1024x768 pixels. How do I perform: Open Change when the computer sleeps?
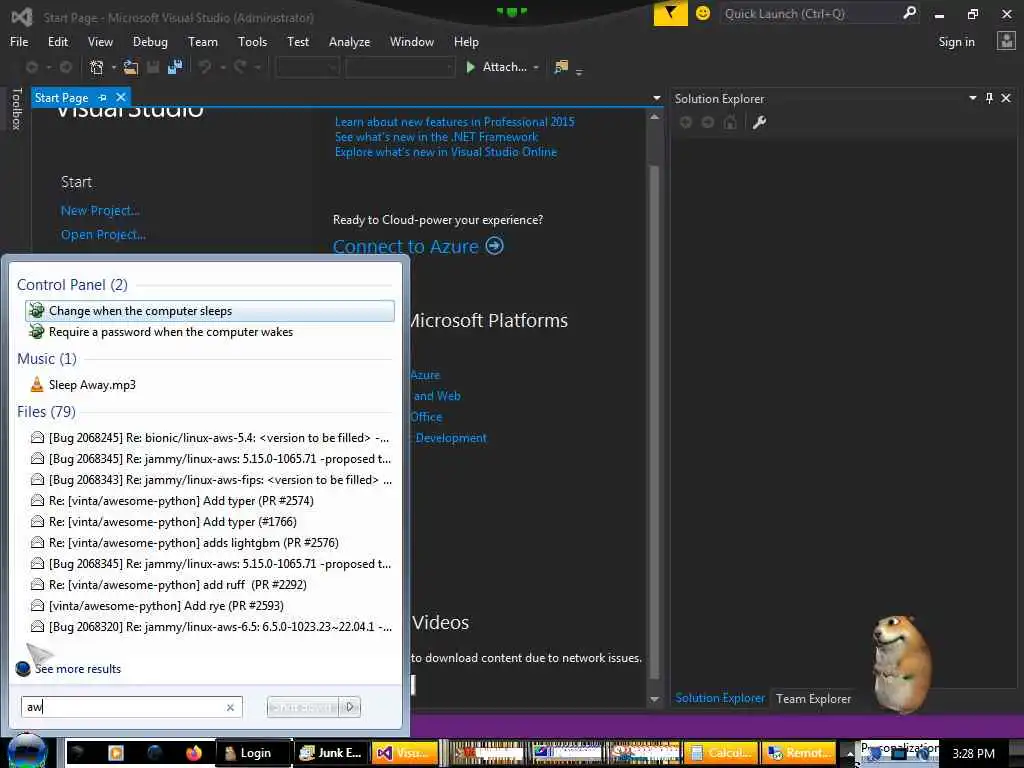(210, 311)
